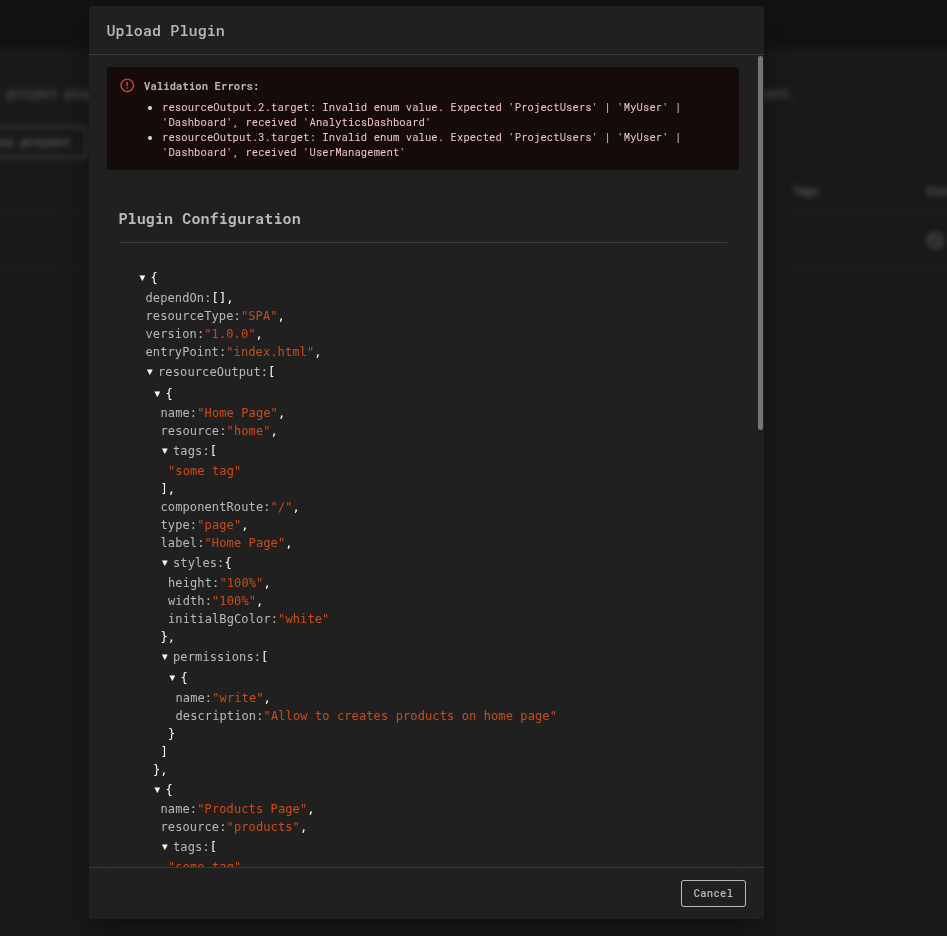Collapse the permissions array node
Screen dimensions: 947x936
click(165, 656)
